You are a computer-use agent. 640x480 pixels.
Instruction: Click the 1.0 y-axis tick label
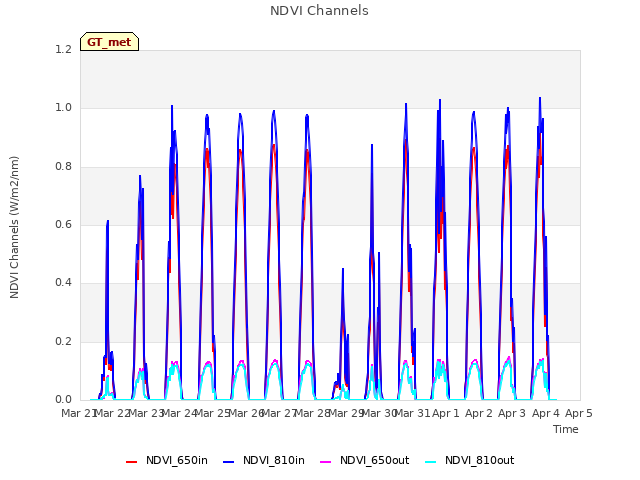coord(63,108)
